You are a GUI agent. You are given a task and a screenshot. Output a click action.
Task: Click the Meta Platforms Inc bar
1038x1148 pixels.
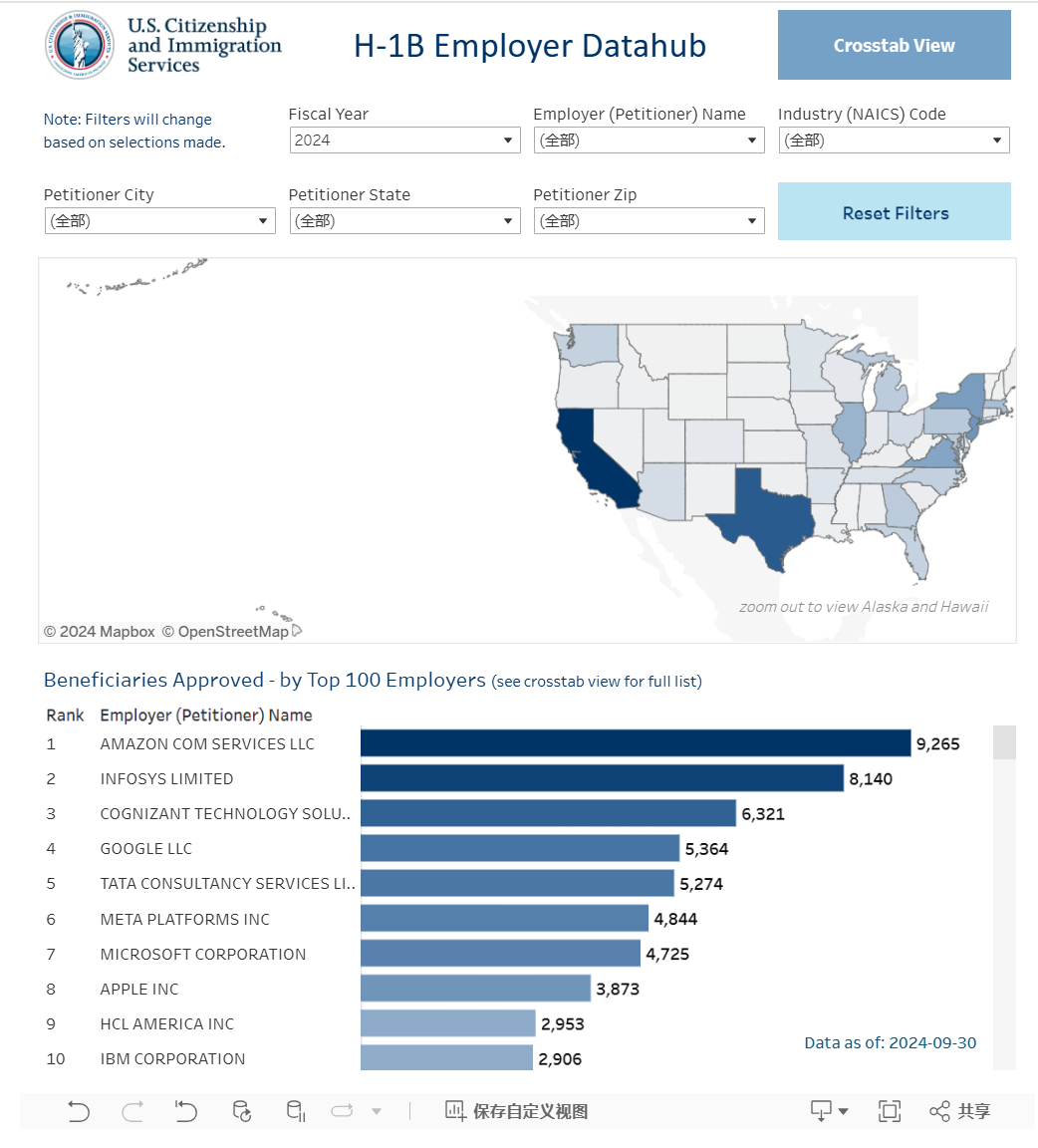(x=504, y=918)
